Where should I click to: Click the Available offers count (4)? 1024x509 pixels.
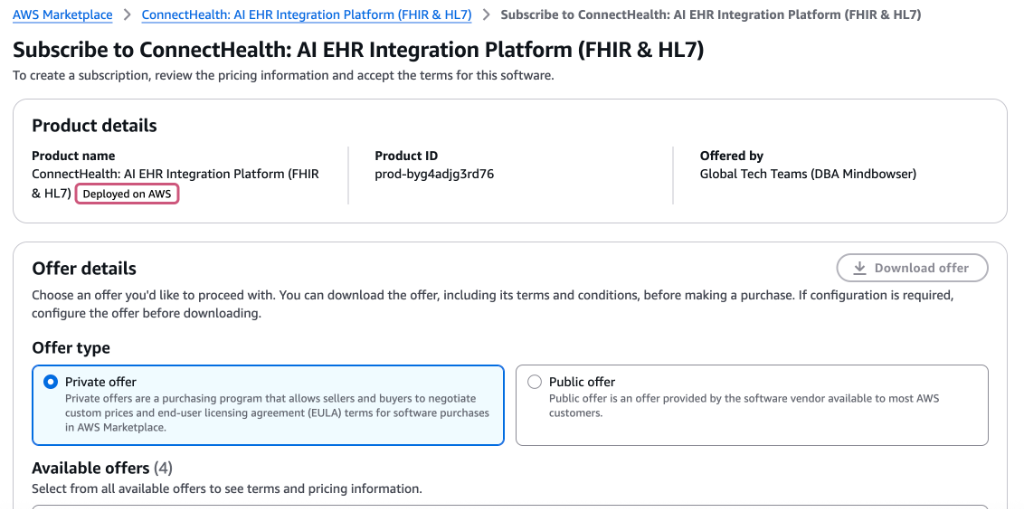coord(164,468)
